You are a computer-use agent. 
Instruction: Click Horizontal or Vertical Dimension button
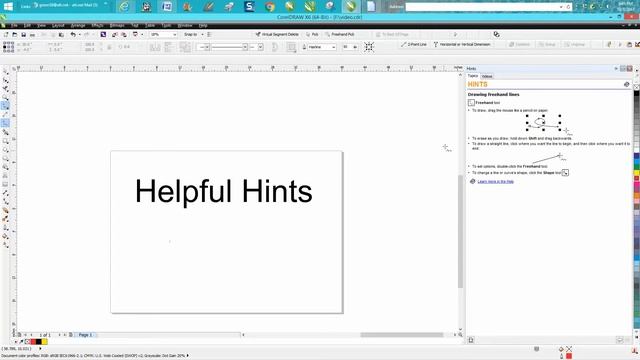462,44
